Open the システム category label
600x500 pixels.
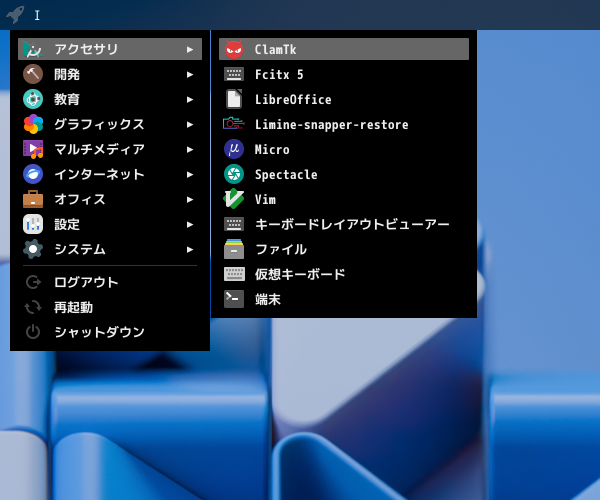pyautogui.click(x=80, y=249)
